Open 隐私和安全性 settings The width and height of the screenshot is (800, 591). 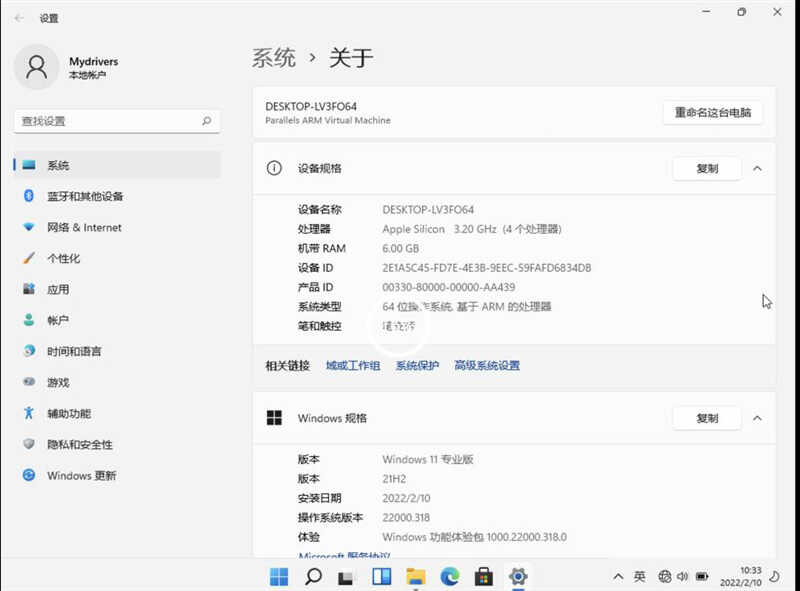(x=117, y=445)
